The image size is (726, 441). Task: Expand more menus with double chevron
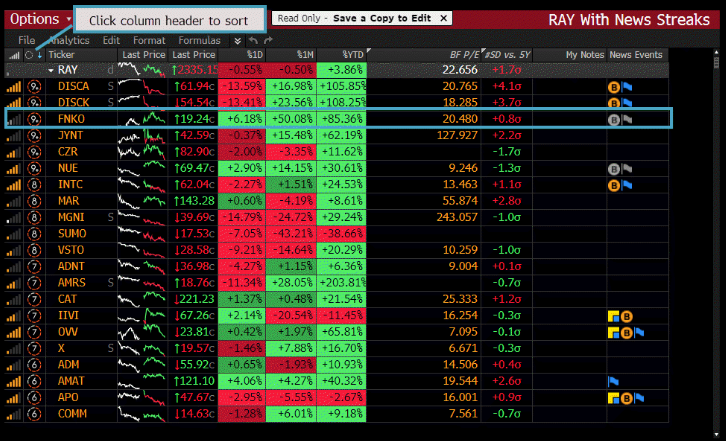238,41
